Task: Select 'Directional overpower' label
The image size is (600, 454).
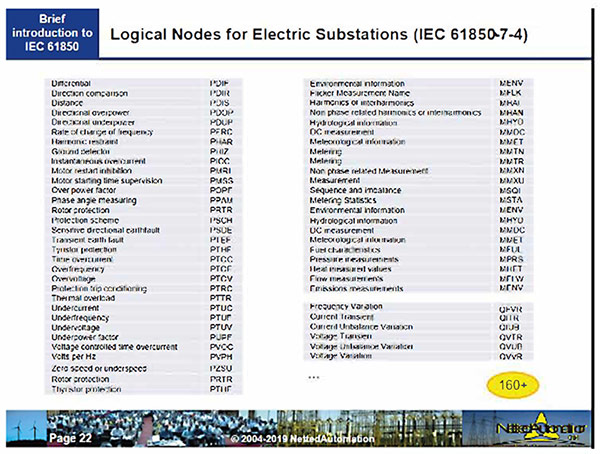Action: (x=90, y=113)
